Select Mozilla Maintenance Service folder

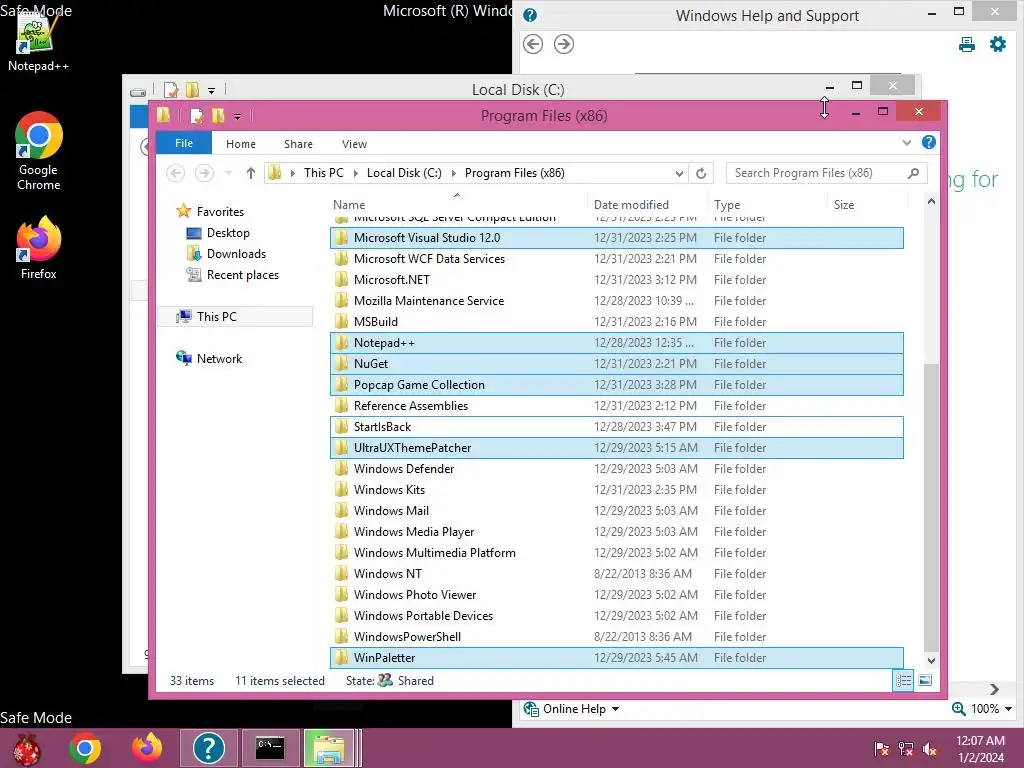616,300
